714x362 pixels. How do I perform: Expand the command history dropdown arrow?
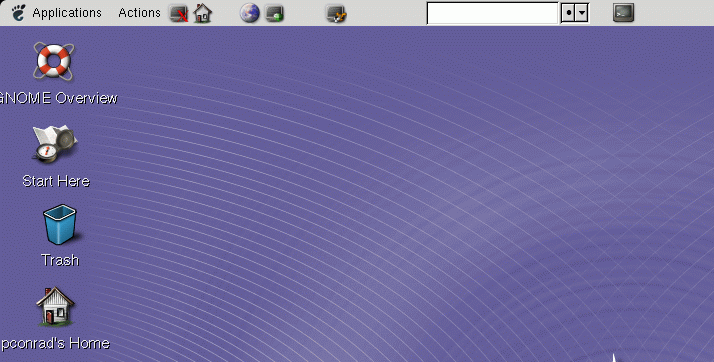coord(582,13)
